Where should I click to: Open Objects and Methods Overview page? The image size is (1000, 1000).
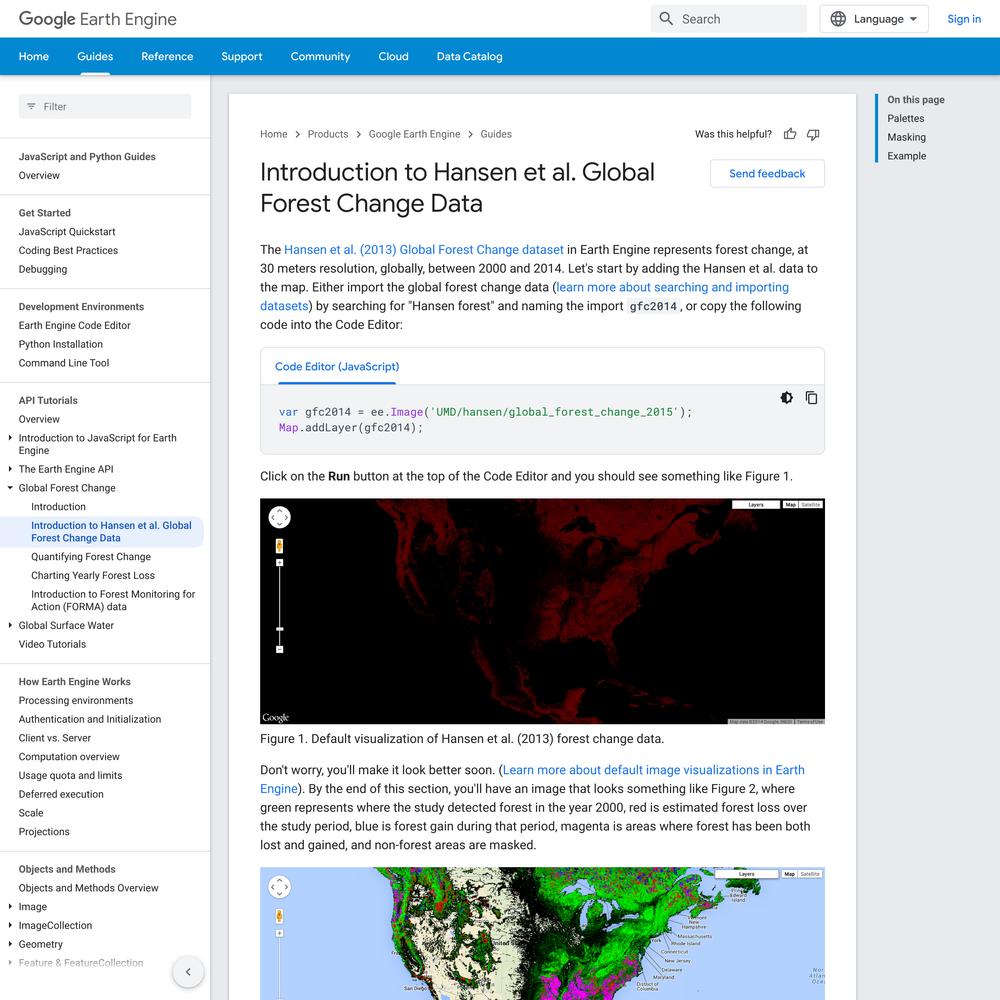(89, 888)
